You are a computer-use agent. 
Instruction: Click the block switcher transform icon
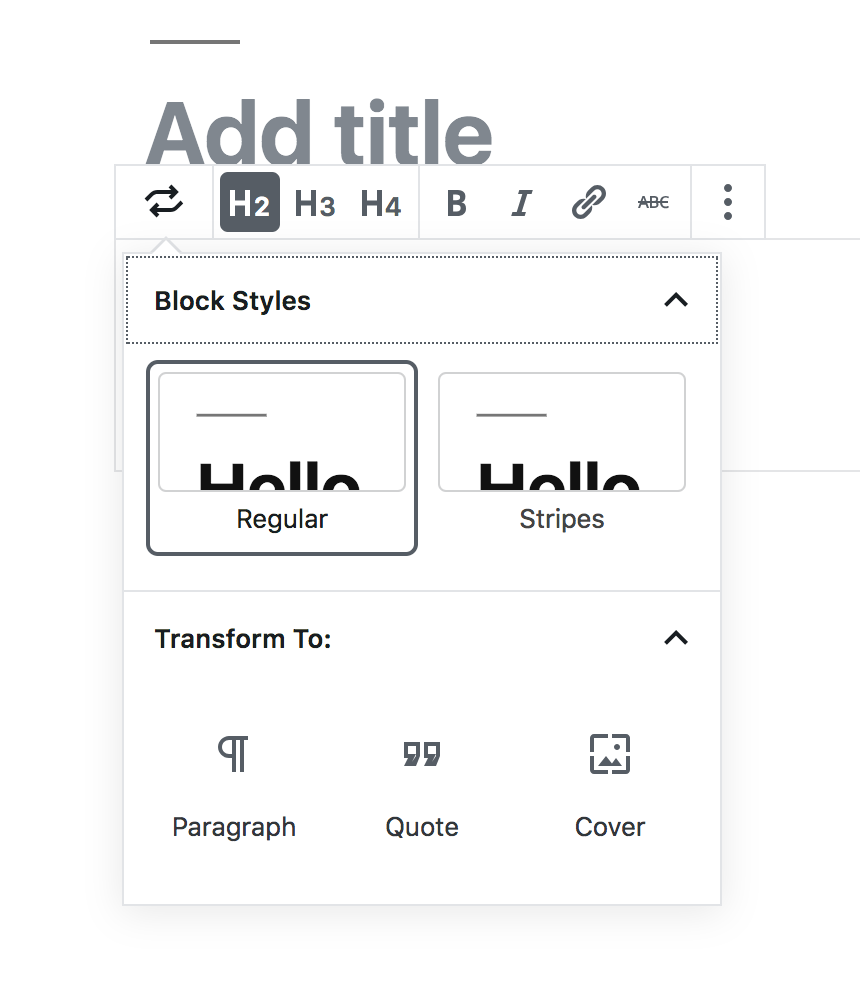165,203
